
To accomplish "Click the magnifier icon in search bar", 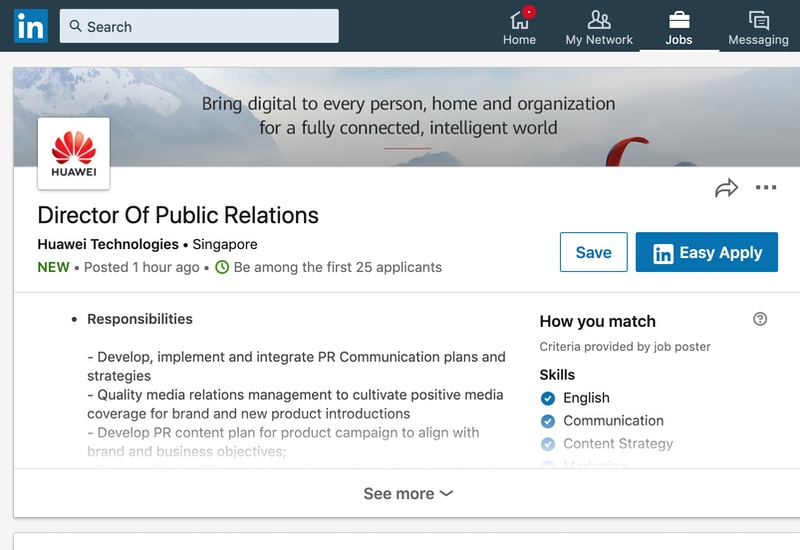I will [x=75, y=26].
